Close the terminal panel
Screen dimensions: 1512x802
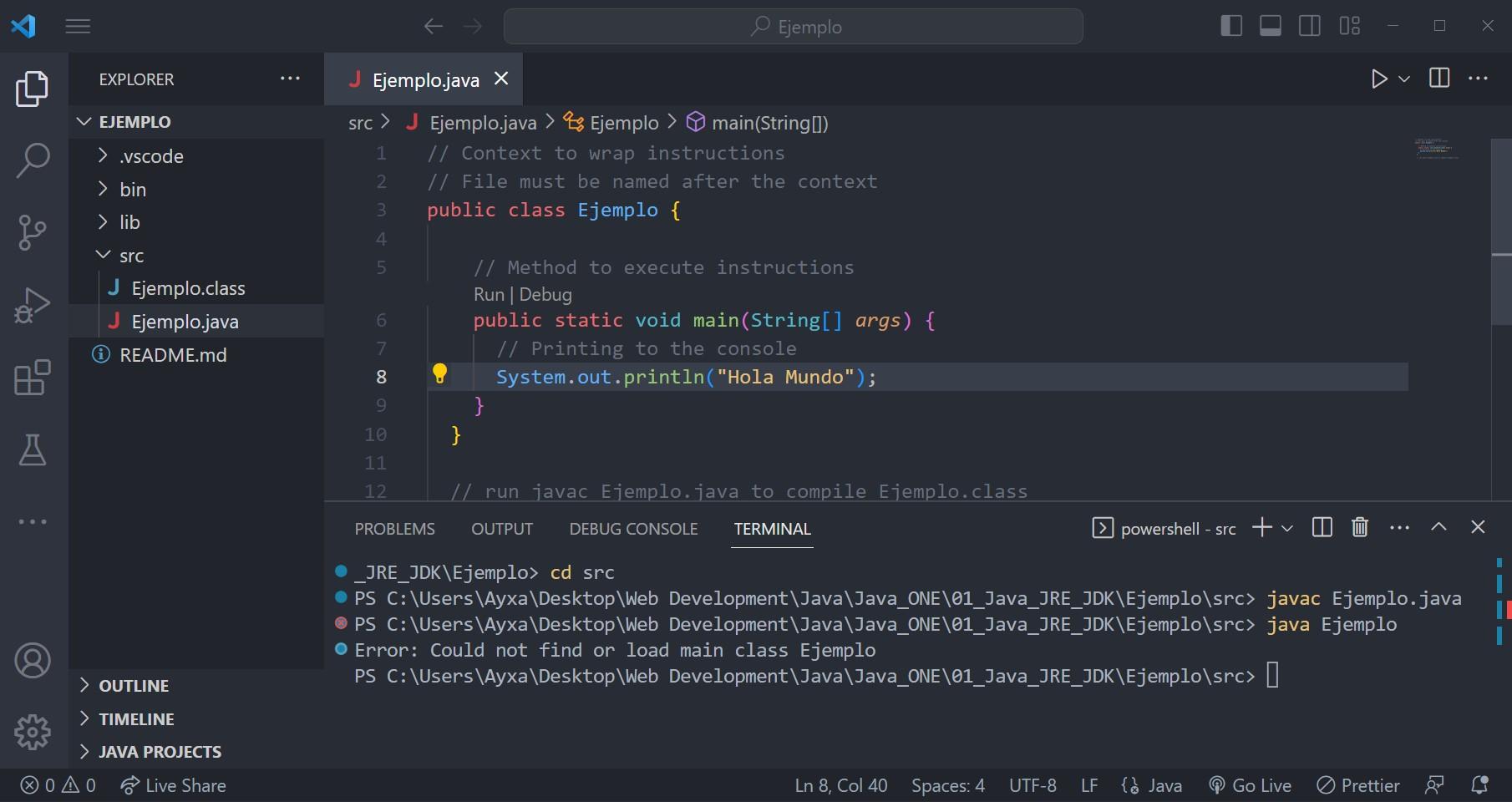(x=1478, y=527)
